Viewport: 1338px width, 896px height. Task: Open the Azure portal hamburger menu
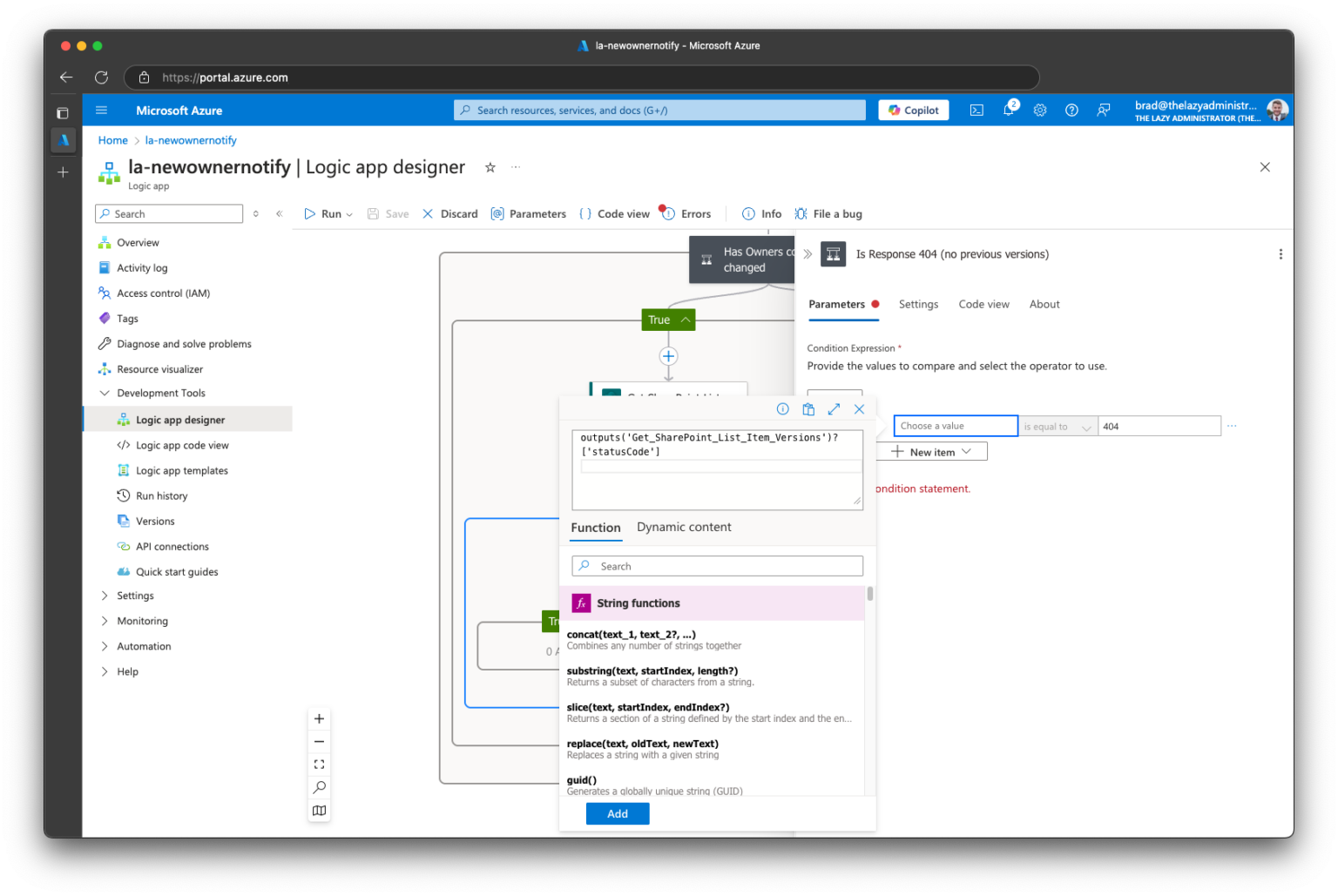click(101, 111)
